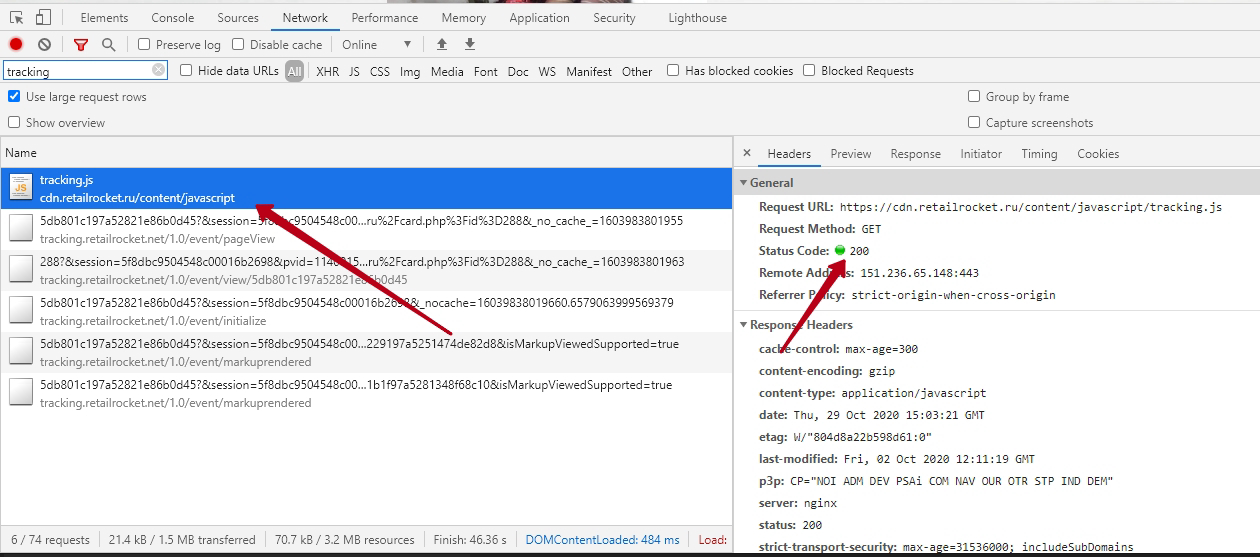Viewport: 1260px width, 557px height.
Task: Click the export HAR download arrow
Action: click(x=469, y=44)
